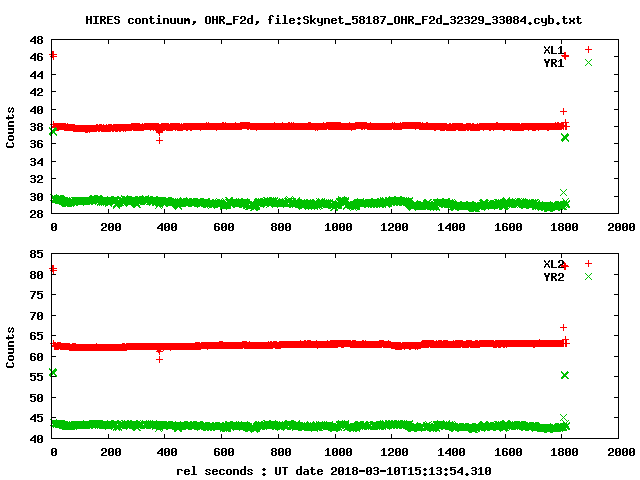Select the YR1 legend label

(x=553, y=63)
